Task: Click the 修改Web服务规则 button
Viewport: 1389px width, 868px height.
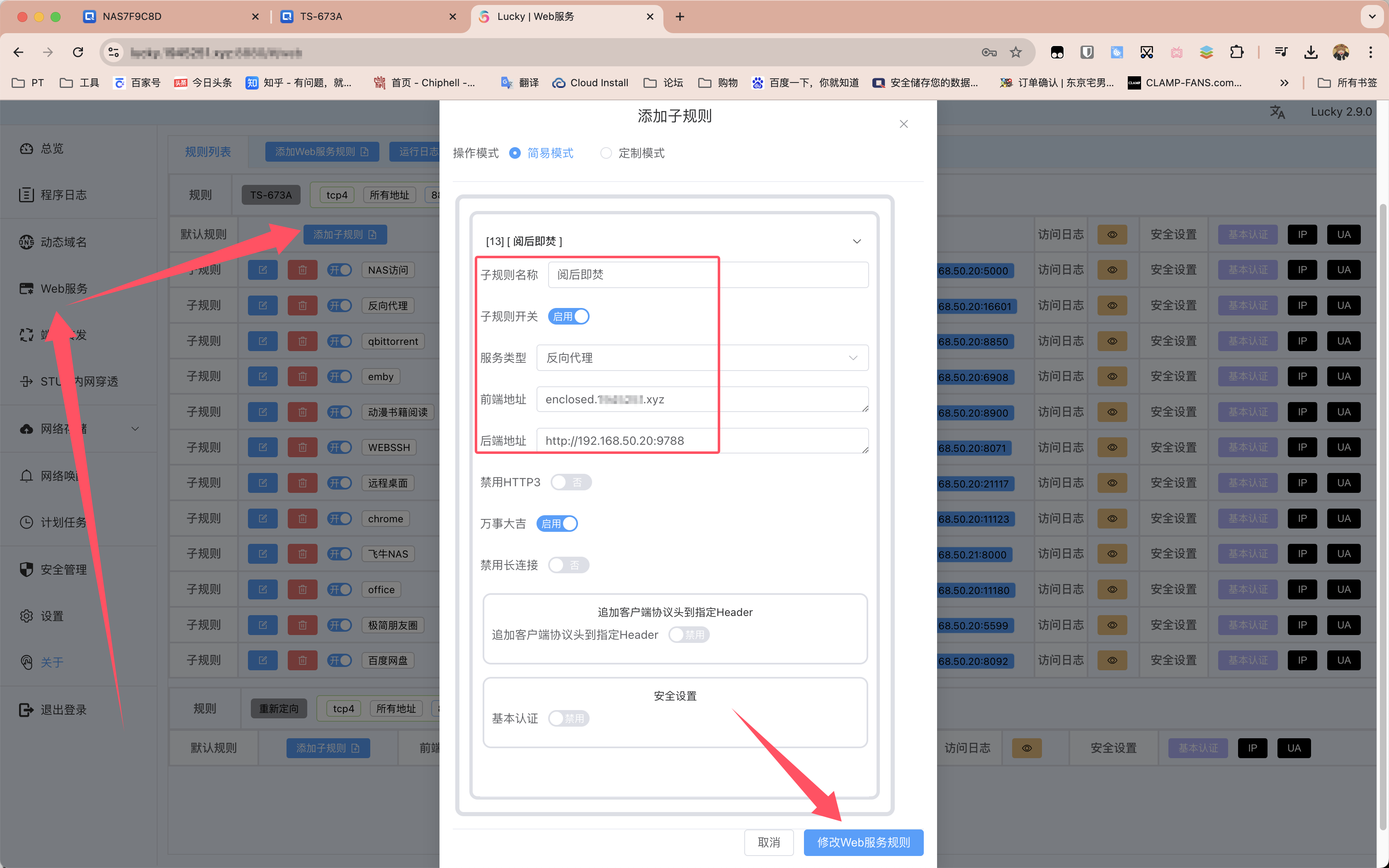Action: click(864, 842)
